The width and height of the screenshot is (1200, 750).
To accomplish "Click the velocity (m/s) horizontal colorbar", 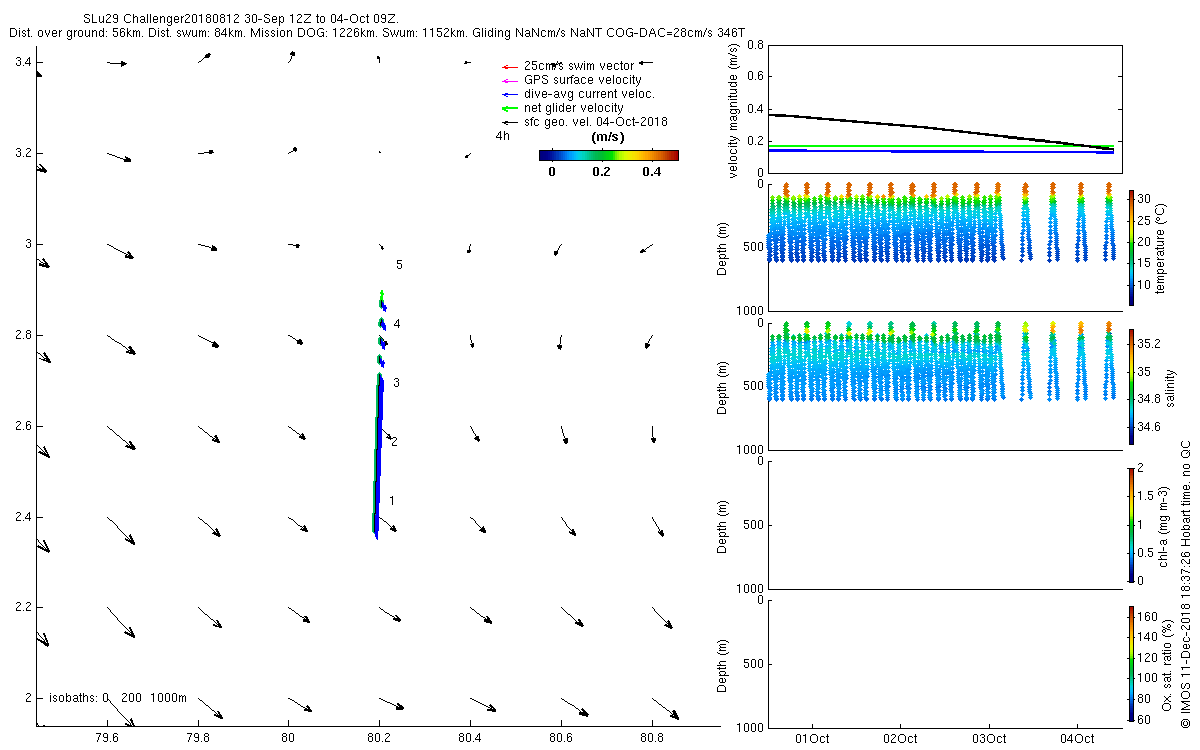I will click(608, 155).
